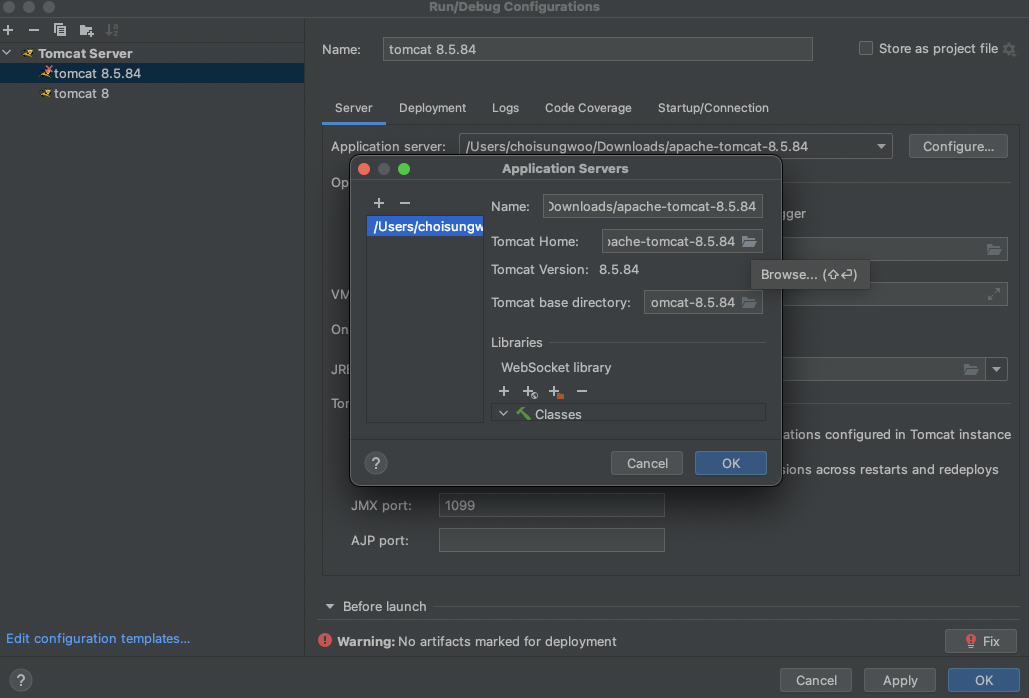Enable Store as project file checkbox
Image resolution: width=1029 pixels, height=698 pixels.
866,49
